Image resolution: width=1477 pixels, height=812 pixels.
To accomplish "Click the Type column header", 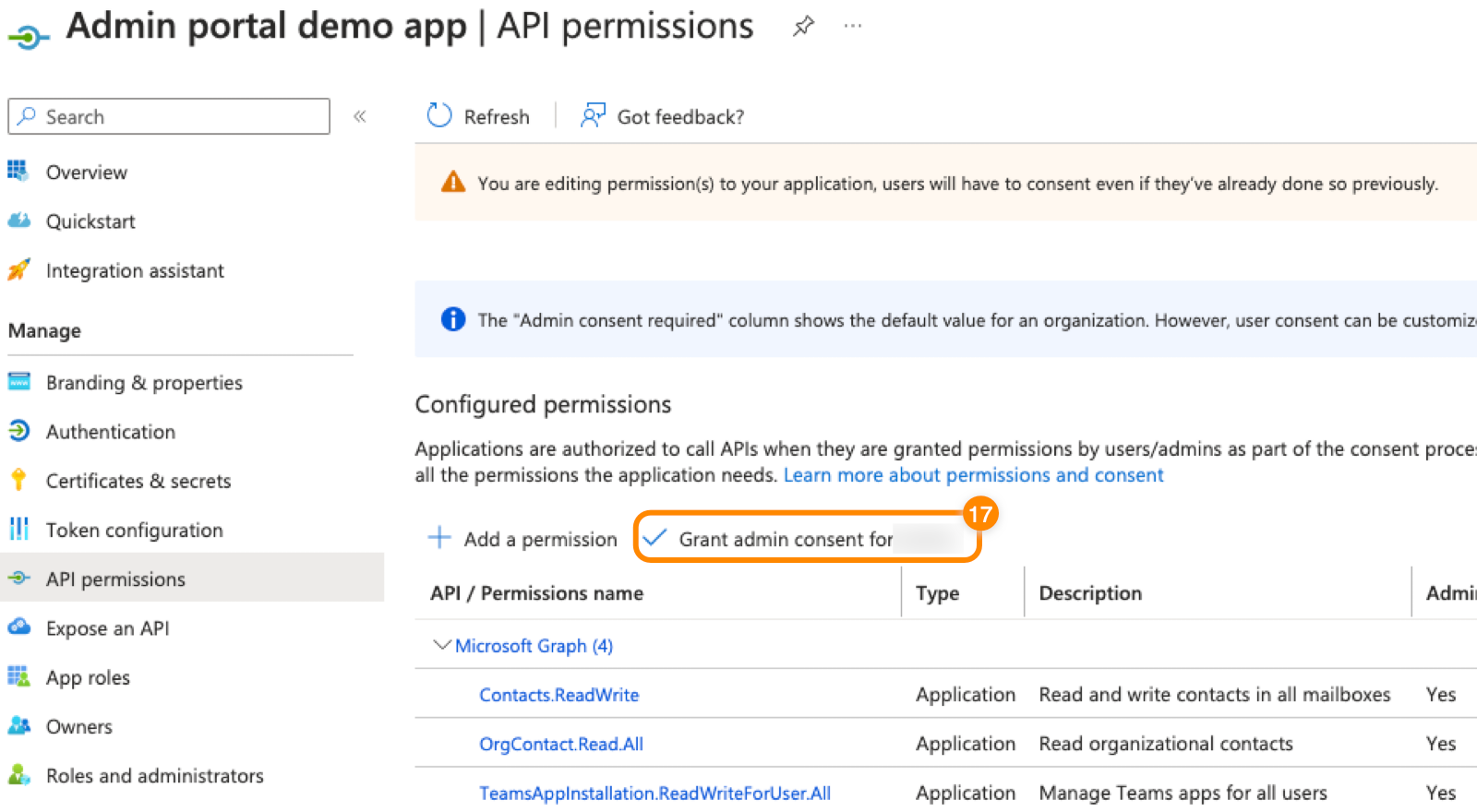I will click(937, 593).
